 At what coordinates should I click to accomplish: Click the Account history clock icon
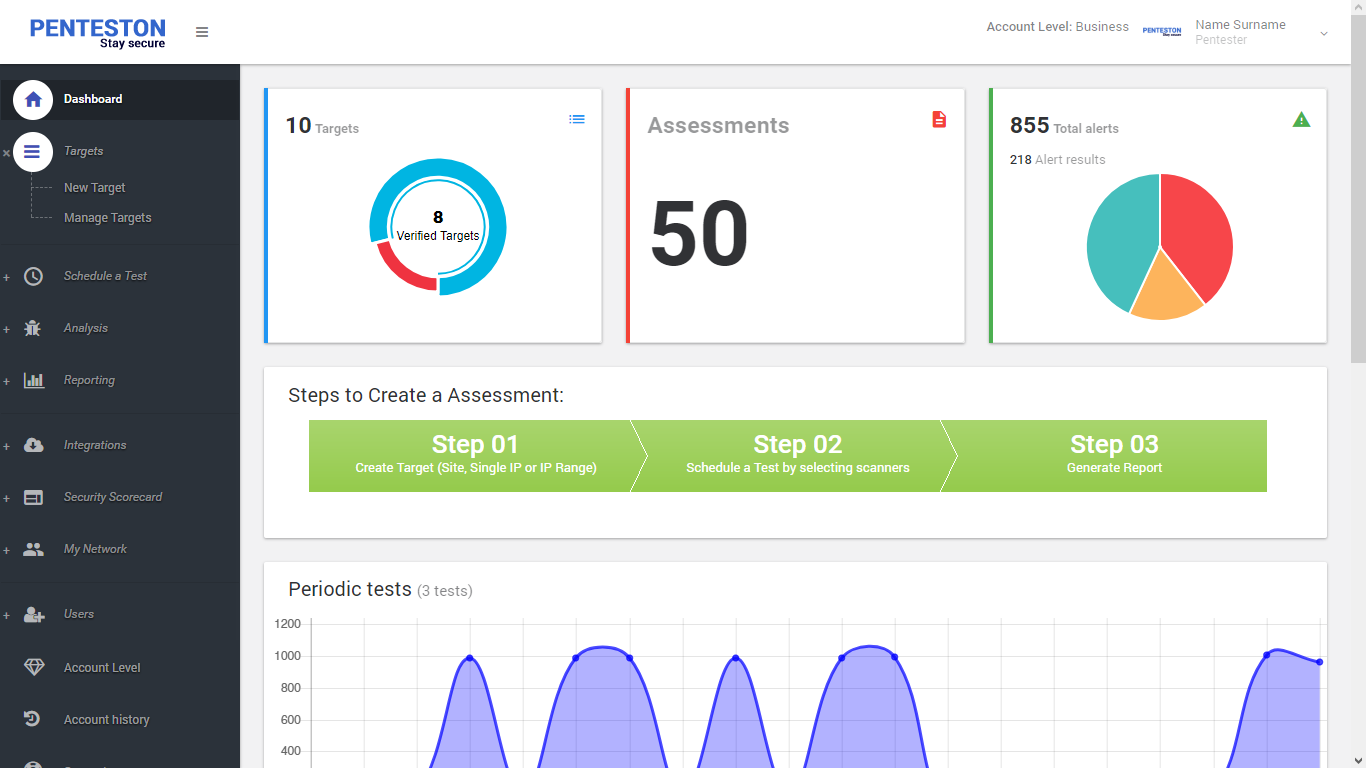[33, 719]
